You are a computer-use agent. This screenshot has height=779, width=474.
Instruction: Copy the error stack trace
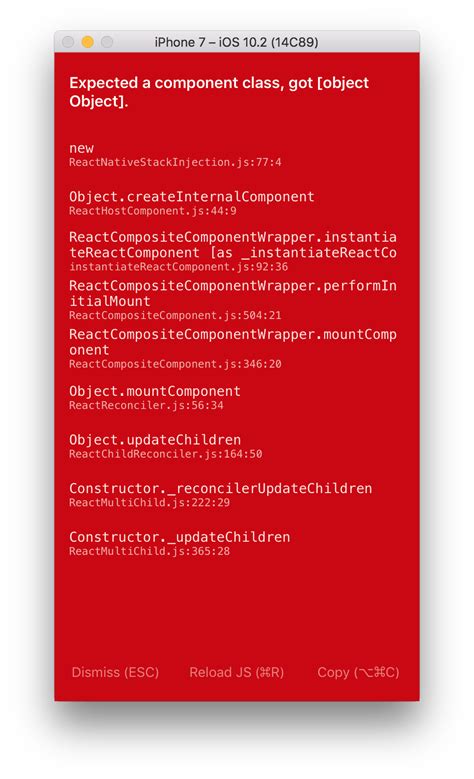click(x=358, y=672)
